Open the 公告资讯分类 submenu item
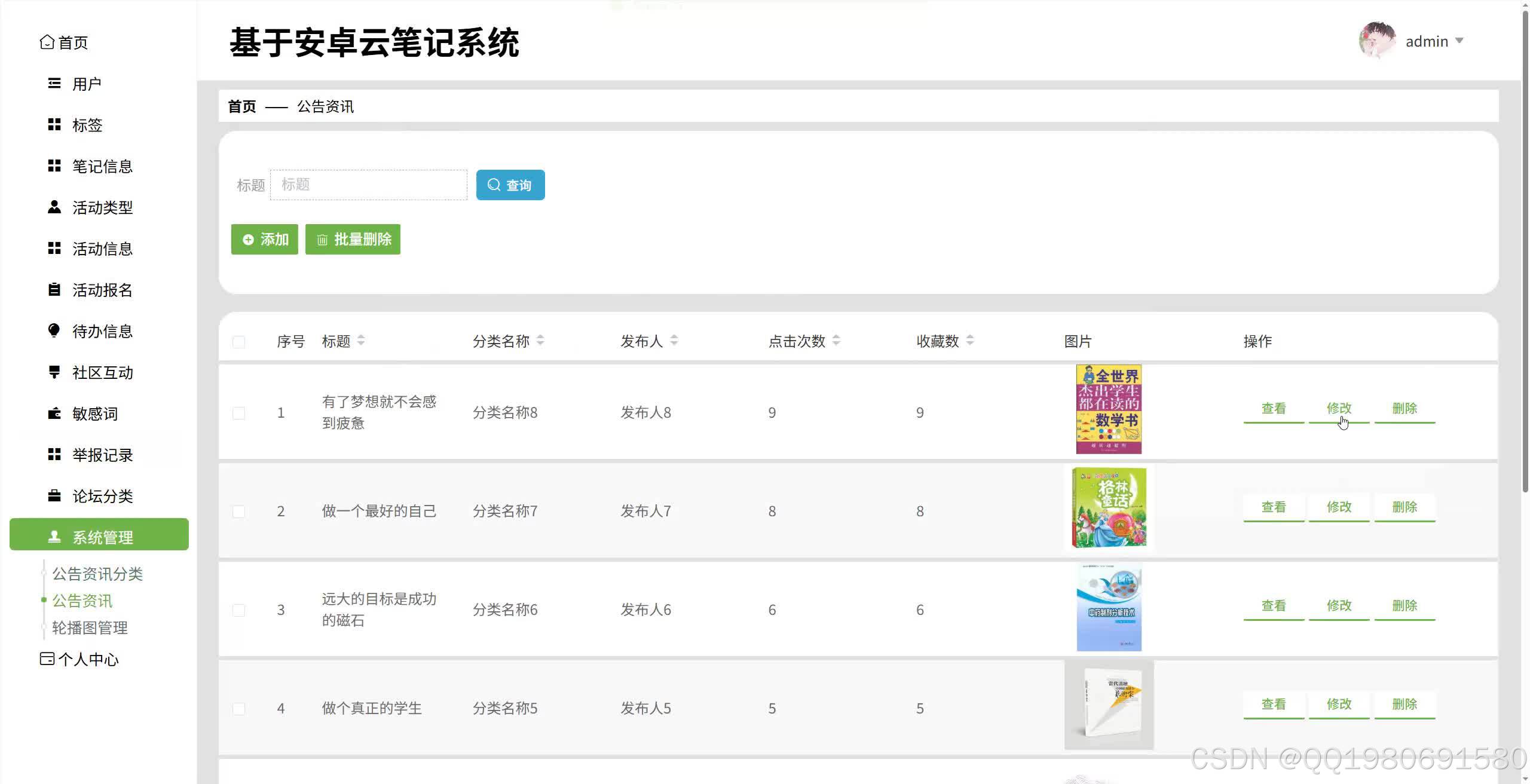1530x784 pixels. [x=97, y=574]
